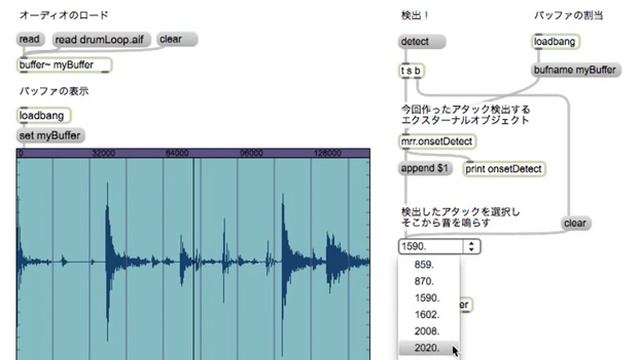Click the comment 'バッファの表示'

point(54,91)
